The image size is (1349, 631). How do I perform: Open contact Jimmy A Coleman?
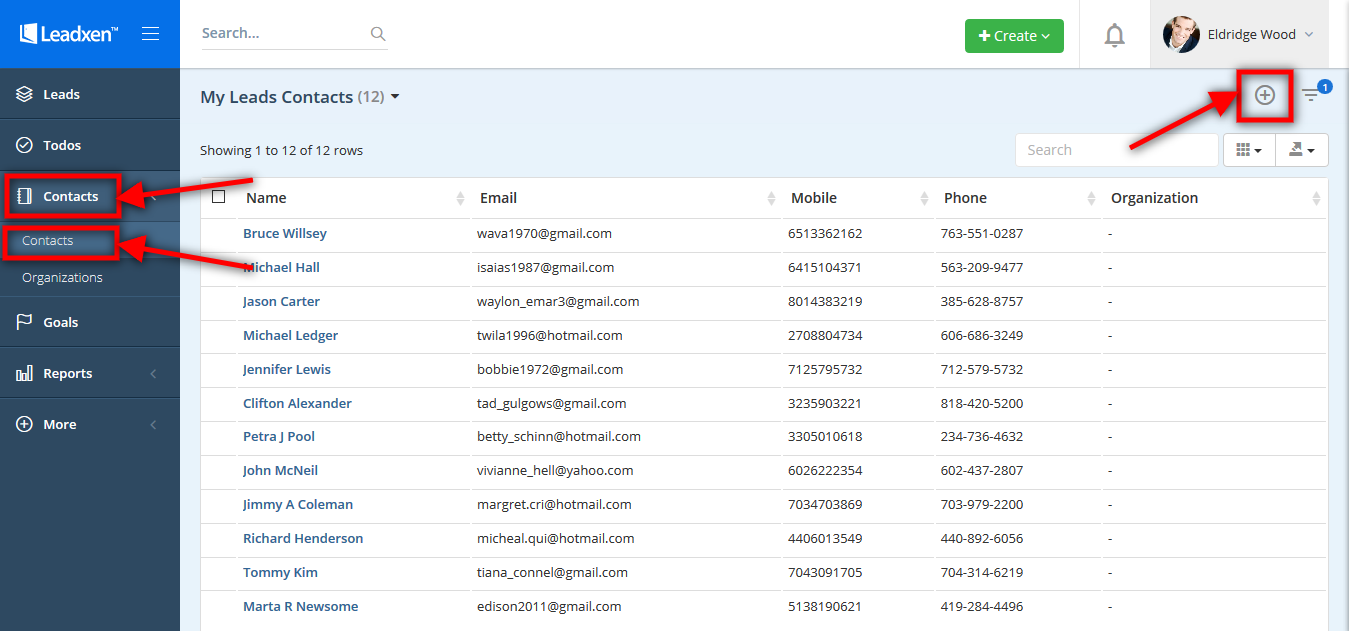[x=298, y=505]
